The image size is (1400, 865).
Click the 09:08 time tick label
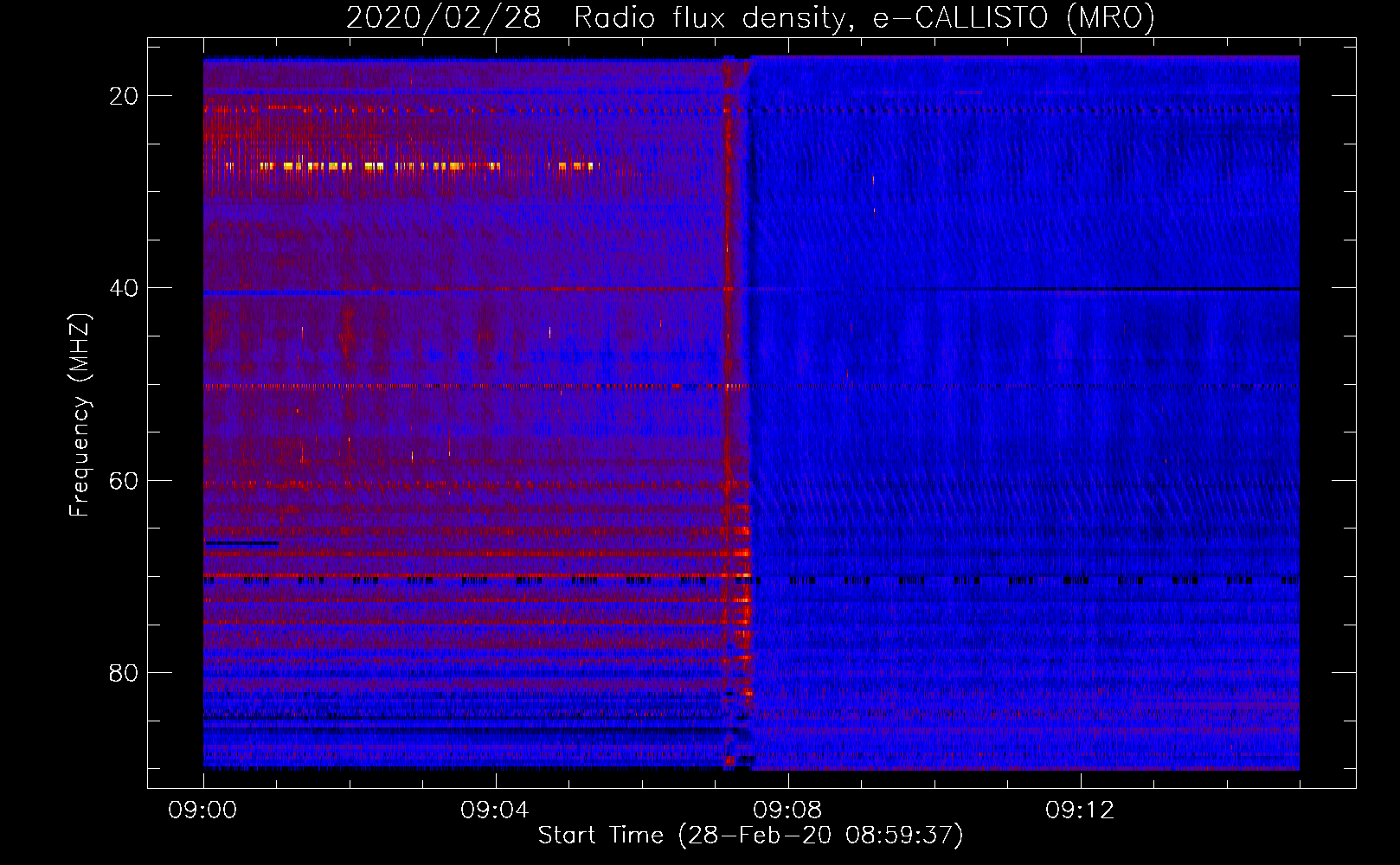(787, 811)
